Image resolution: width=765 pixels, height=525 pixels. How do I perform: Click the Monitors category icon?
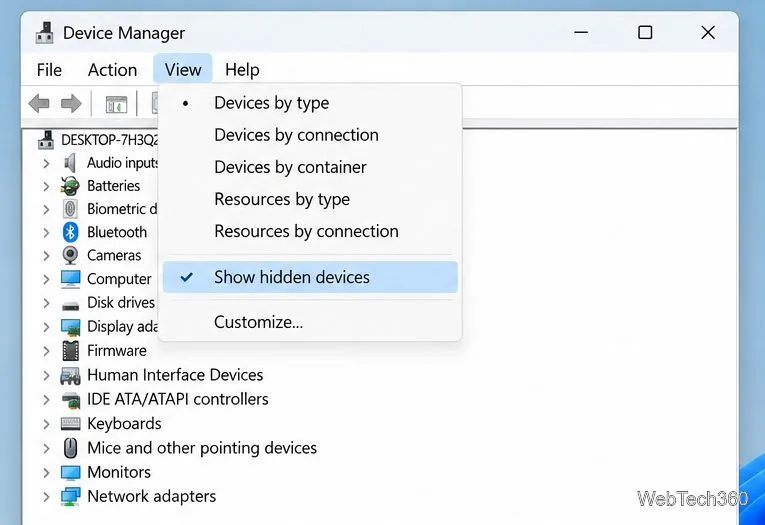(70, 472)
